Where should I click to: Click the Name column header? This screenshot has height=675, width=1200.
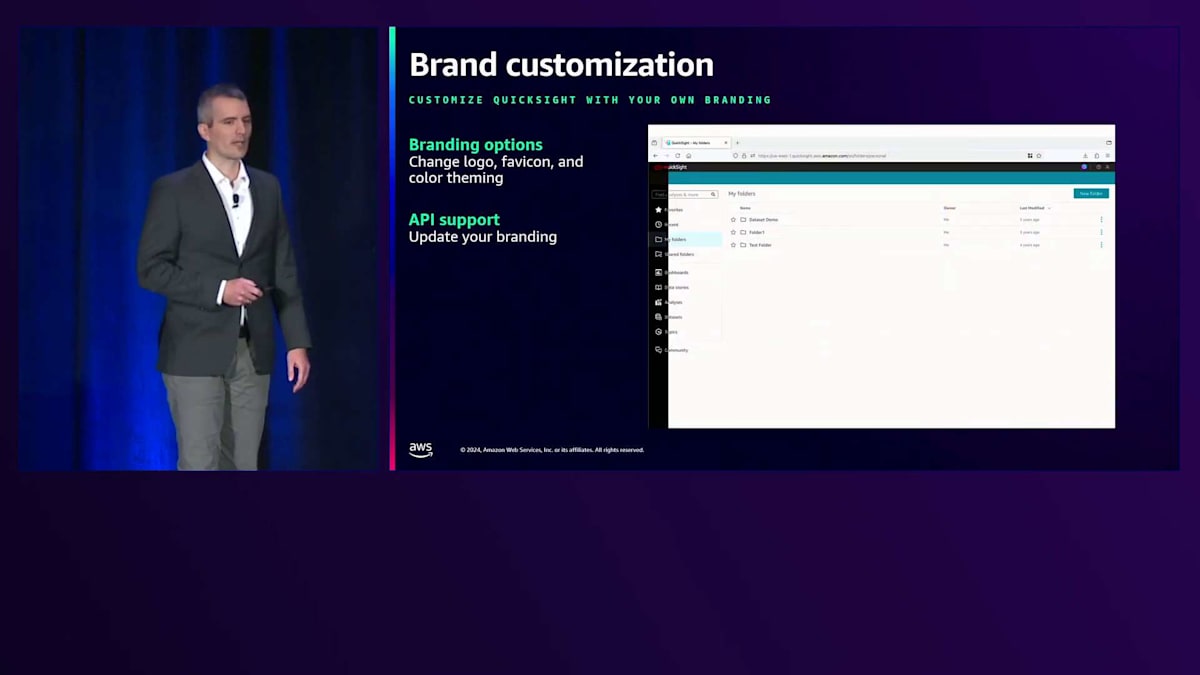(745, 208)
